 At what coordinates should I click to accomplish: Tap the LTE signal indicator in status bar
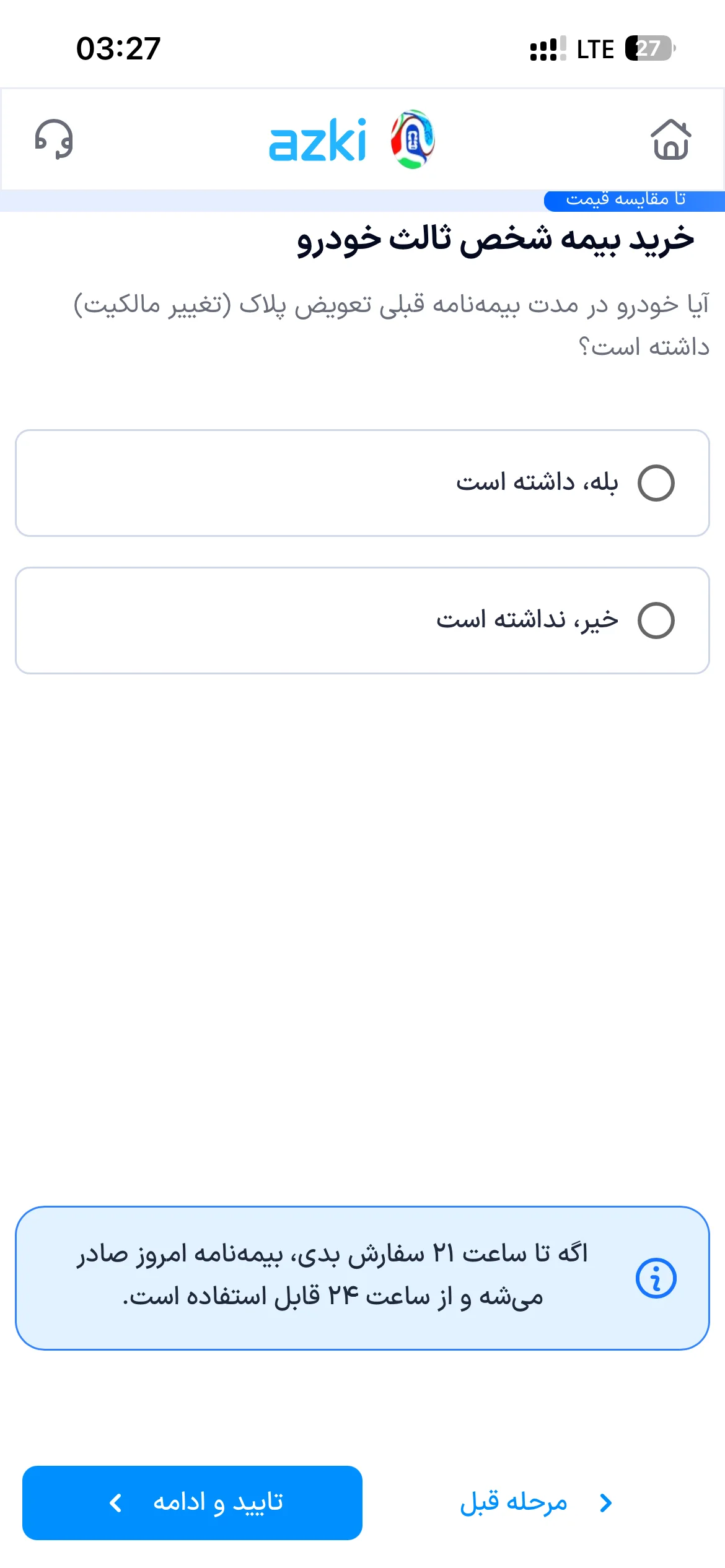pos(595,49)
